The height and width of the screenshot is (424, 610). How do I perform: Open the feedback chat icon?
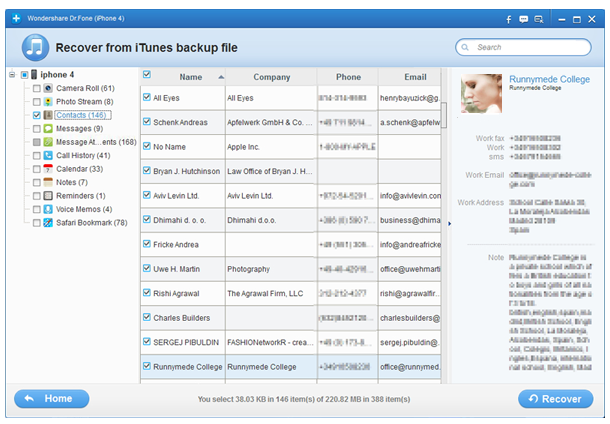click(x=524, y=19)
